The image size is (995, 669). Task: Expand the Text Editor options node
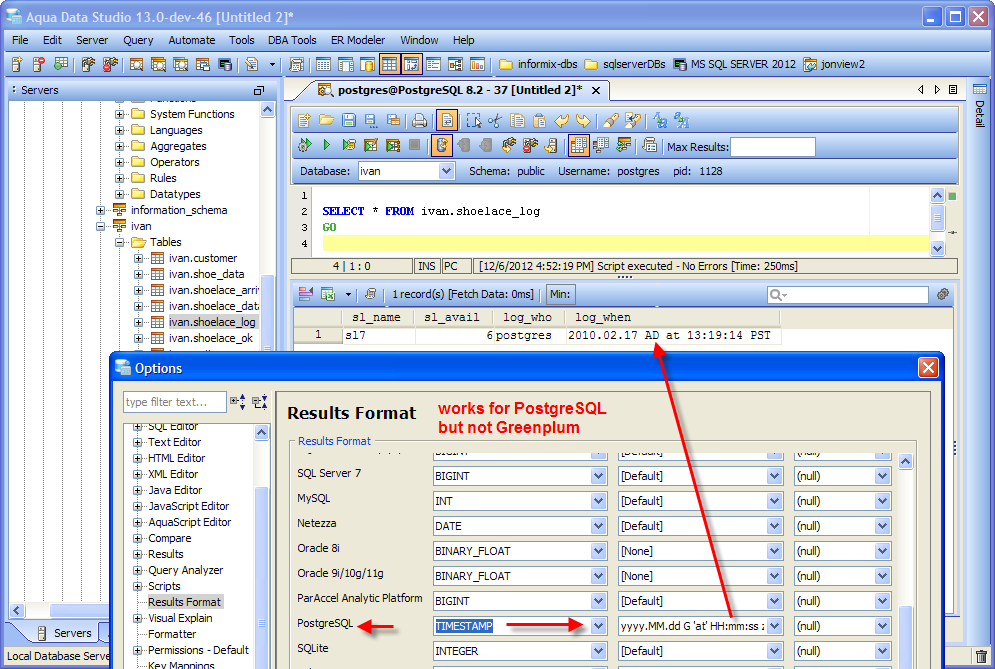[x=137, y=442]
